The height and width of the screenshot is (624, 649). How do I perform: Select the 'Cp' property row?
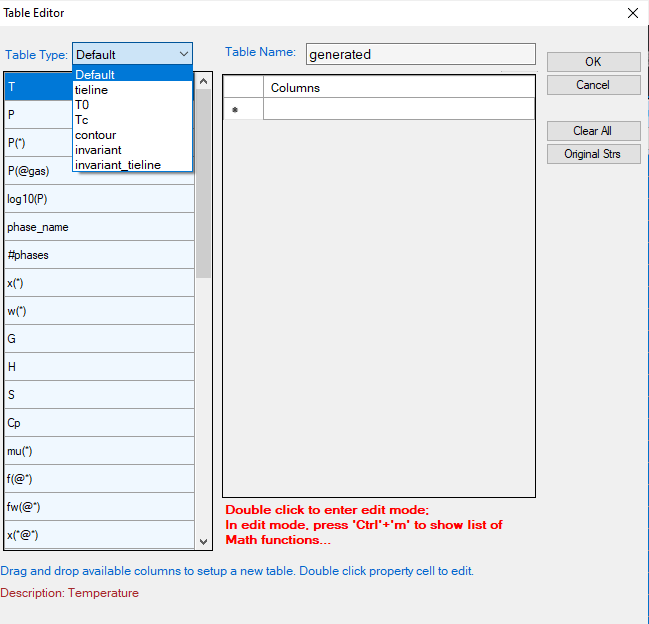(98, 423)
